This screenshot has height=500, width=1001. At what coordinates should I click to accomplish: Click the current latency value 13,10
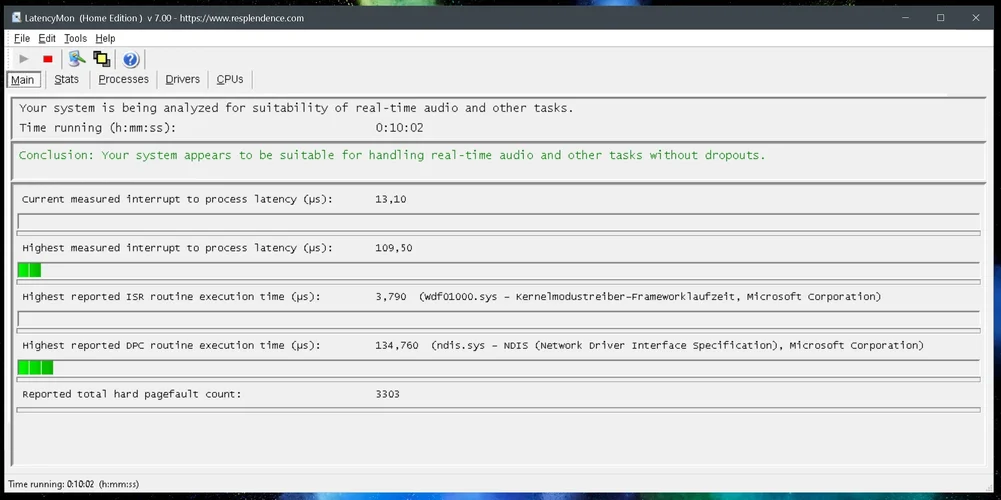(x=391, y=199)
